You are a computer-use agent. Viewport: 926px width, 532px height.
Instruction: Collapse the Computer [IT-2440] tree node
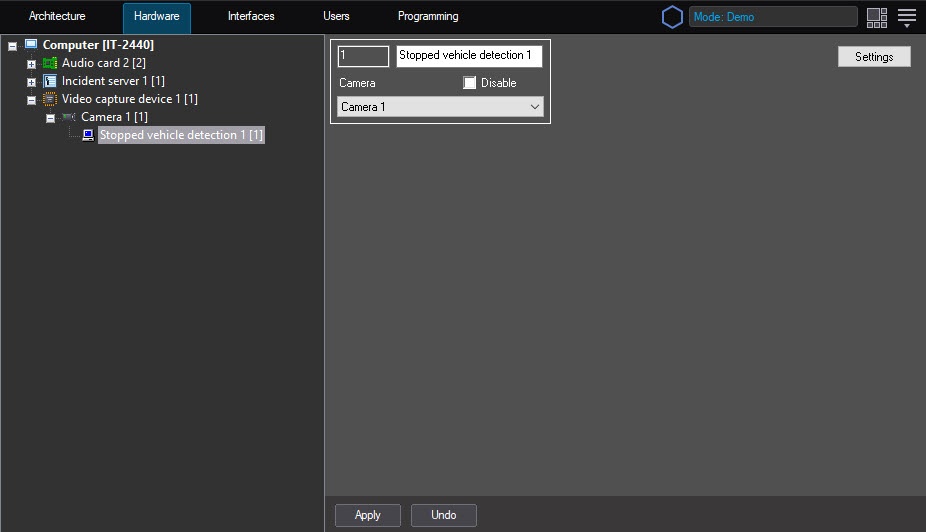[12, 45]
